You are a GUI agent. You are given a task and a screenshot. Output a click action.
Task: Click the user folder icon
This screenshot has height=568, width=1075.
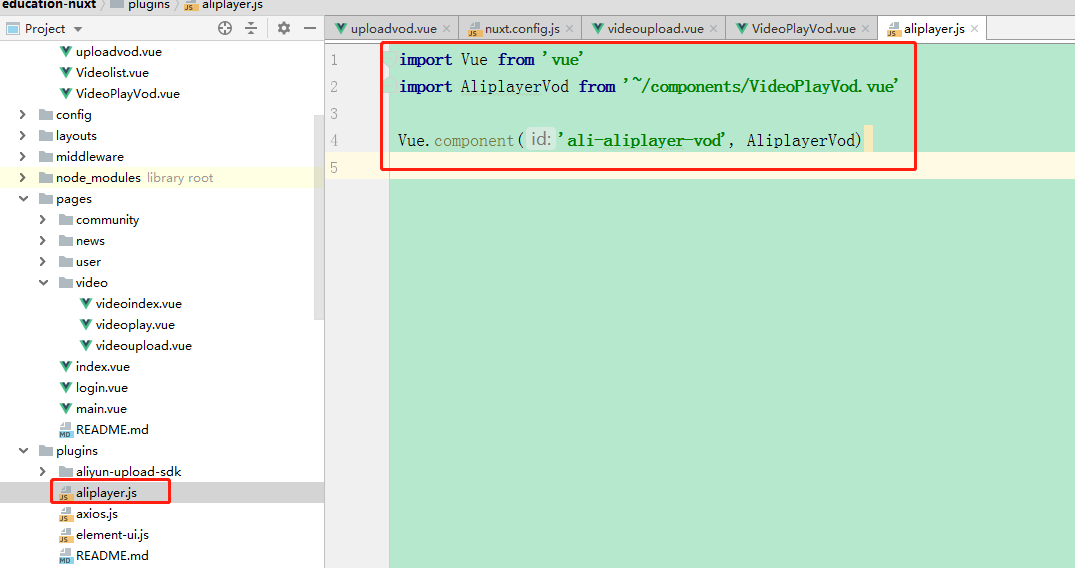click(66, 261)
